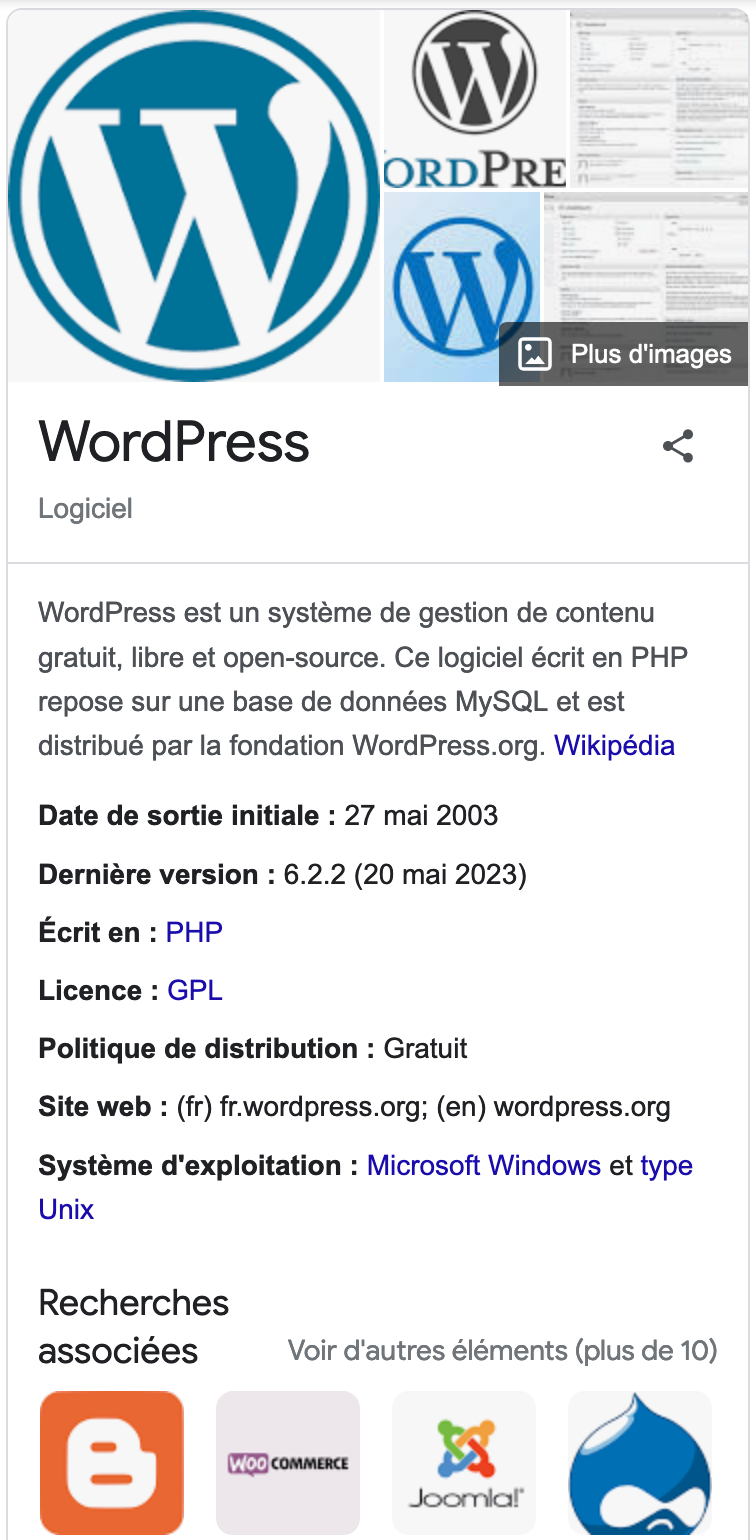Open the large blue WordPress logo image
Viewport: 756px width, 1540px height.
tap(194, 196)
